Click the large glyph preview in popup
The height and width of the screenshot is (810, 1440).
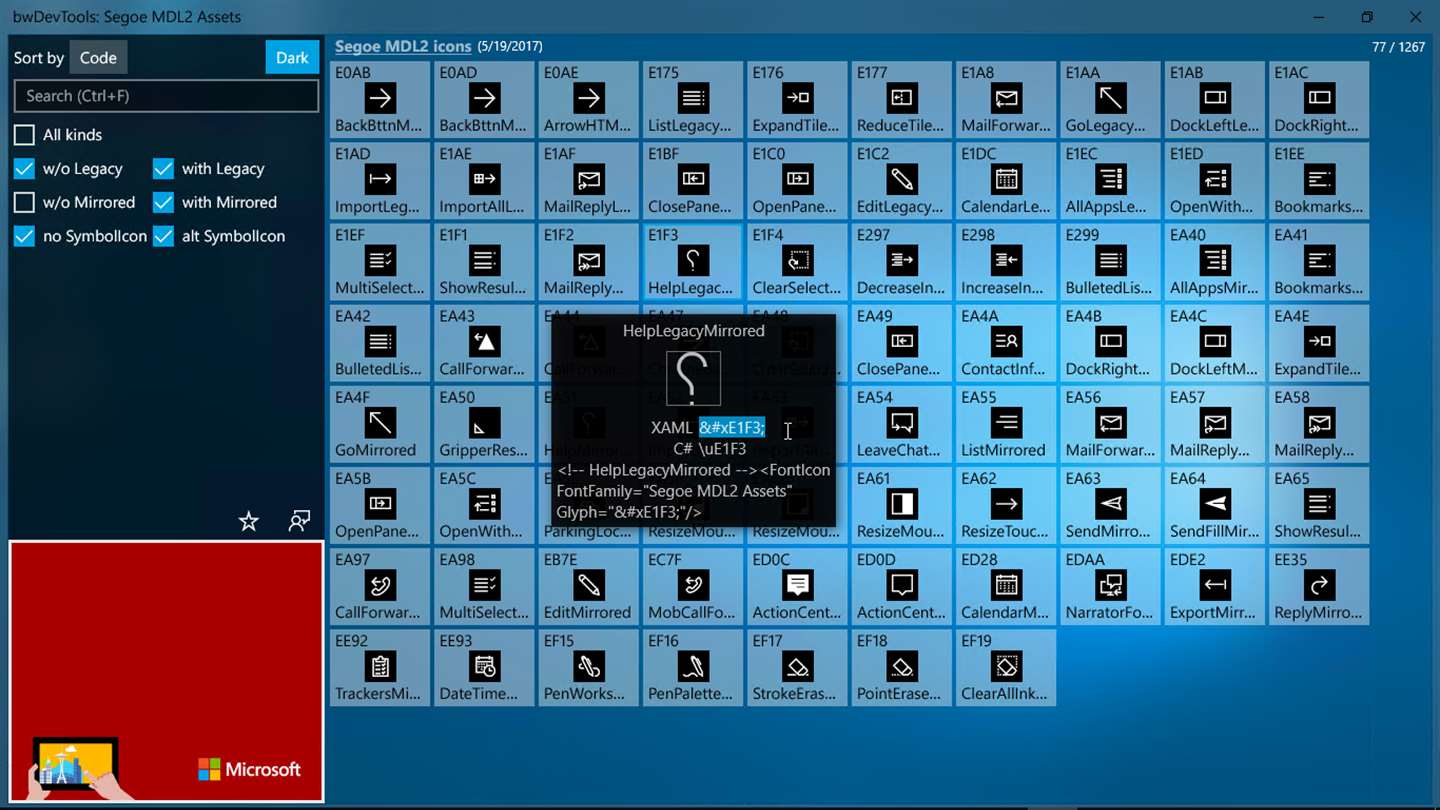[x=693, y=377]
